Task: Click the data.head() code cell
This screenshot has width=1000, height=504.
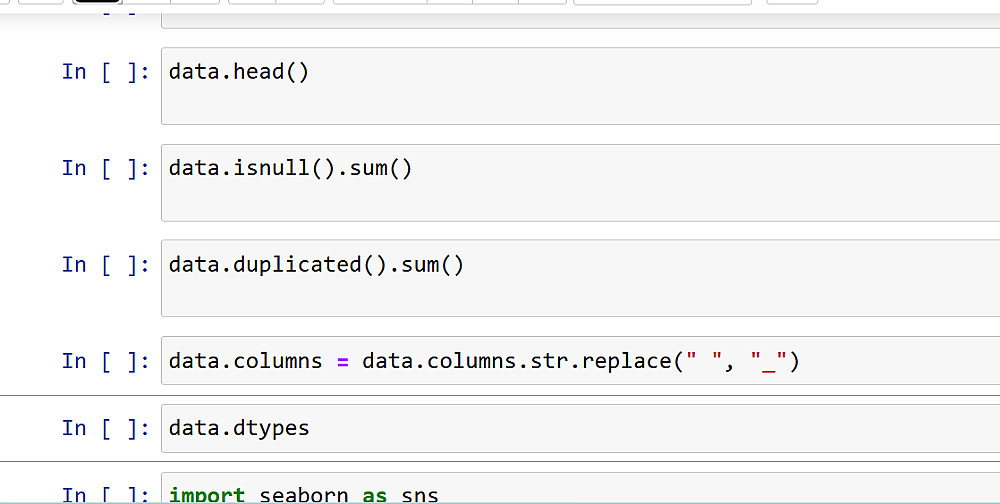Action: (580, 86)
